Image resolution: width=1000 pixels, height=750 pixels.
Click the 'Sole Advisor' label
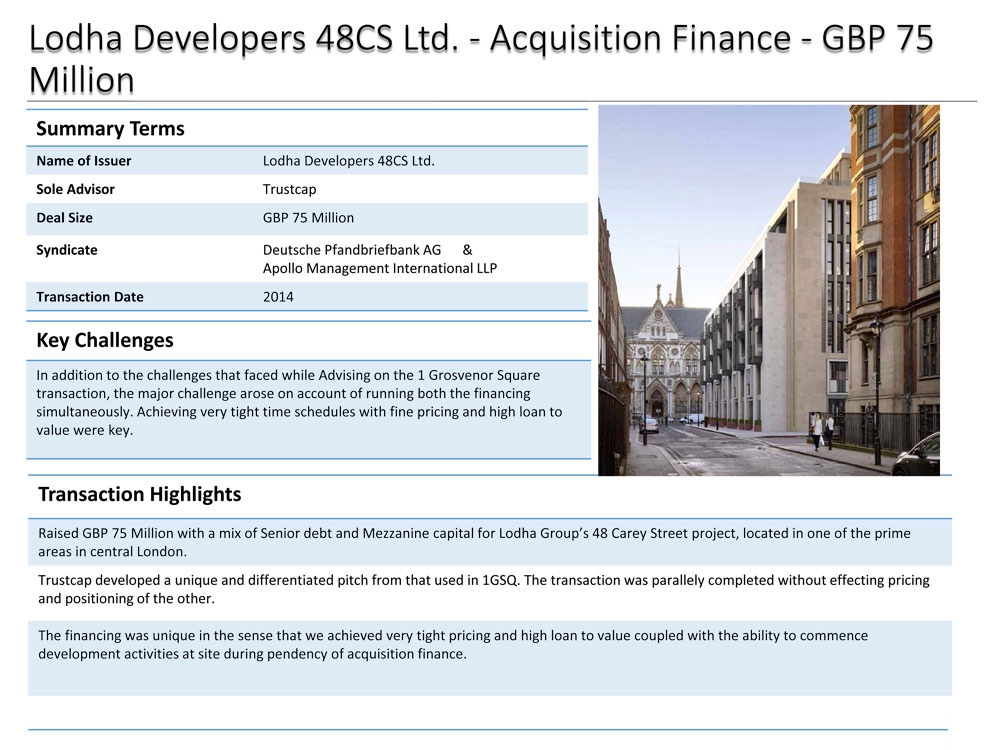(75, 189)
